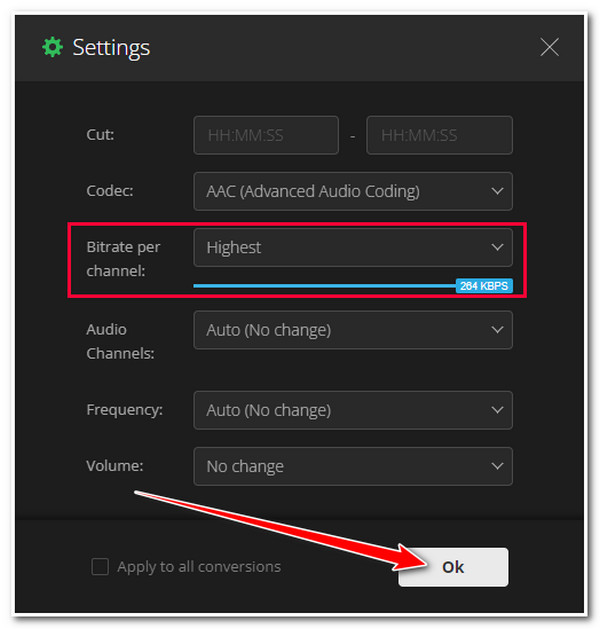600x629 pixels.
Task: Confirm settings with the Ok button
Action: point(453,567)
